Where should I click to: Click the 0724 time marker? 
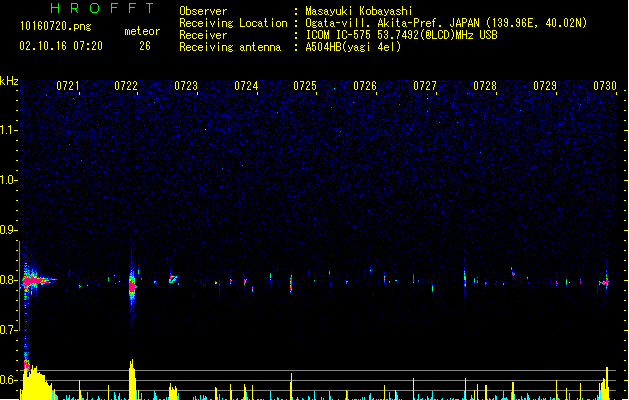pyautogui.click(x=246, y=86)
